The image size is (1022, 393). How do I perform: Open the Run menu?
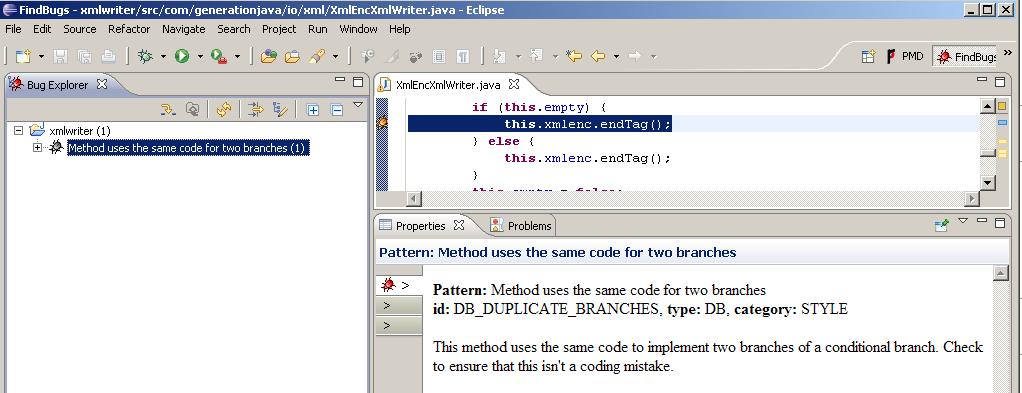coord(317,29)
